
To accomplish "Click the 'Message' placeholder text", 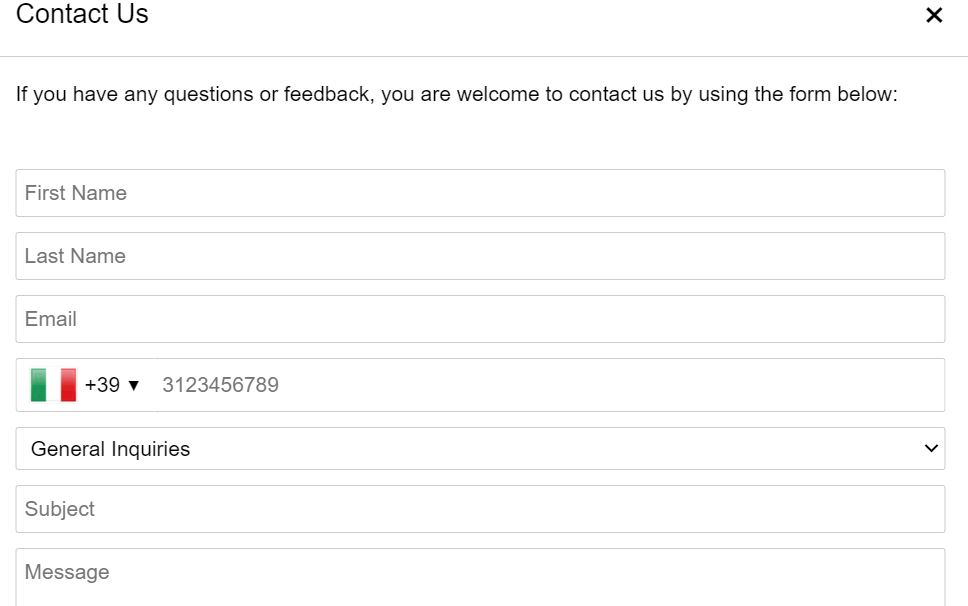I will click(67, 572).
